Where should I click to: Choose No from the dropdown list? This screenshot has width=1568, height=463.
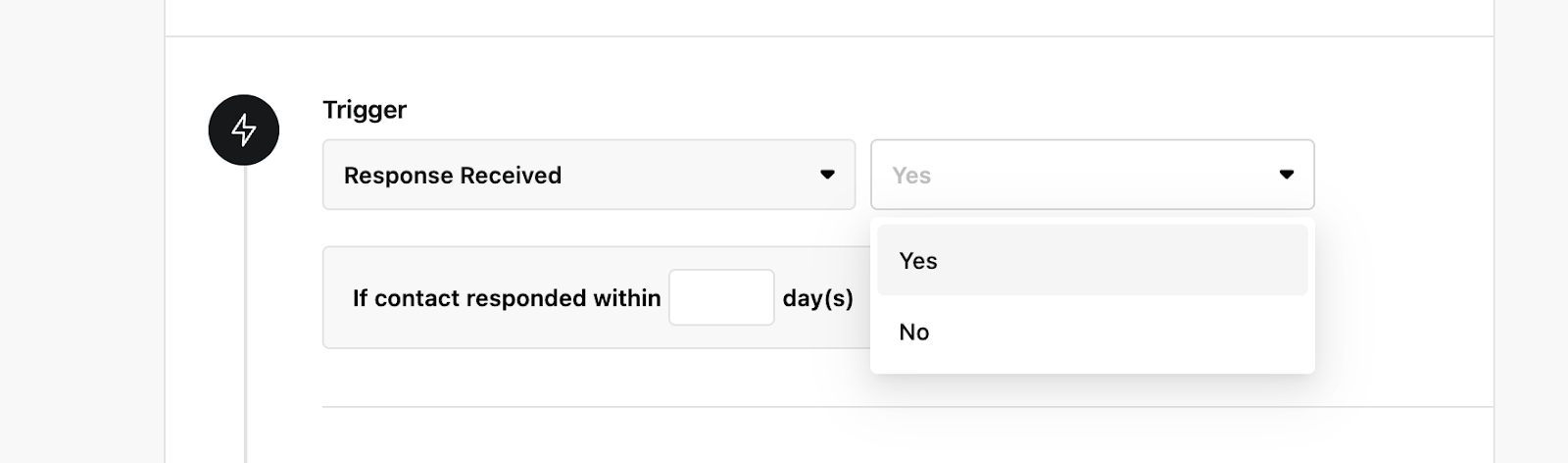click(x=1093, y=332)
